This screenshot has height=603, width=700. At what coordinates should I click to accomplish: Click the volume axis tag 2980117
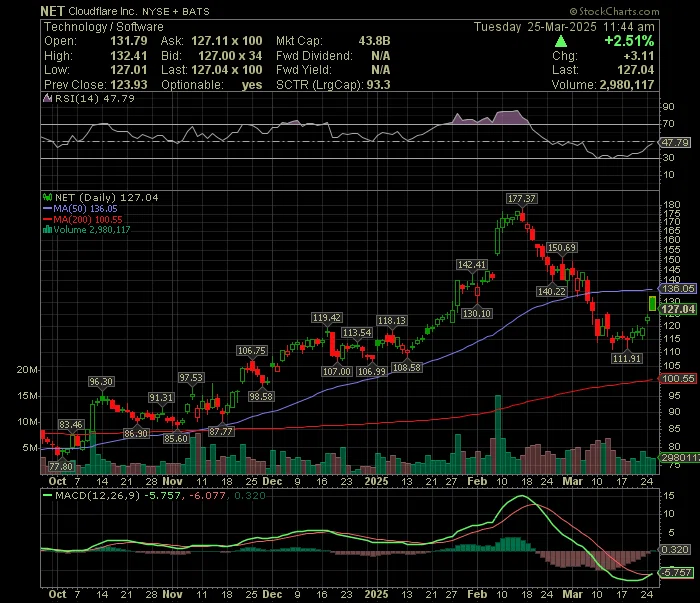pyautogui.click(x=679, y=458)
